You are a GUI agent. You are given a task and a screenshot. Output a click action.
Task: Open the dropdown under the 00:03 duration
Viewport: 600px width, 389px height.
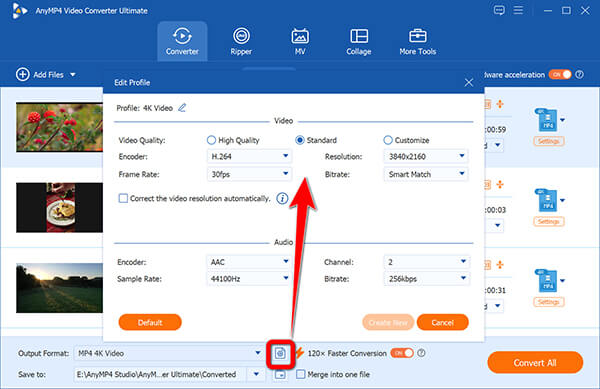(497, 225)
